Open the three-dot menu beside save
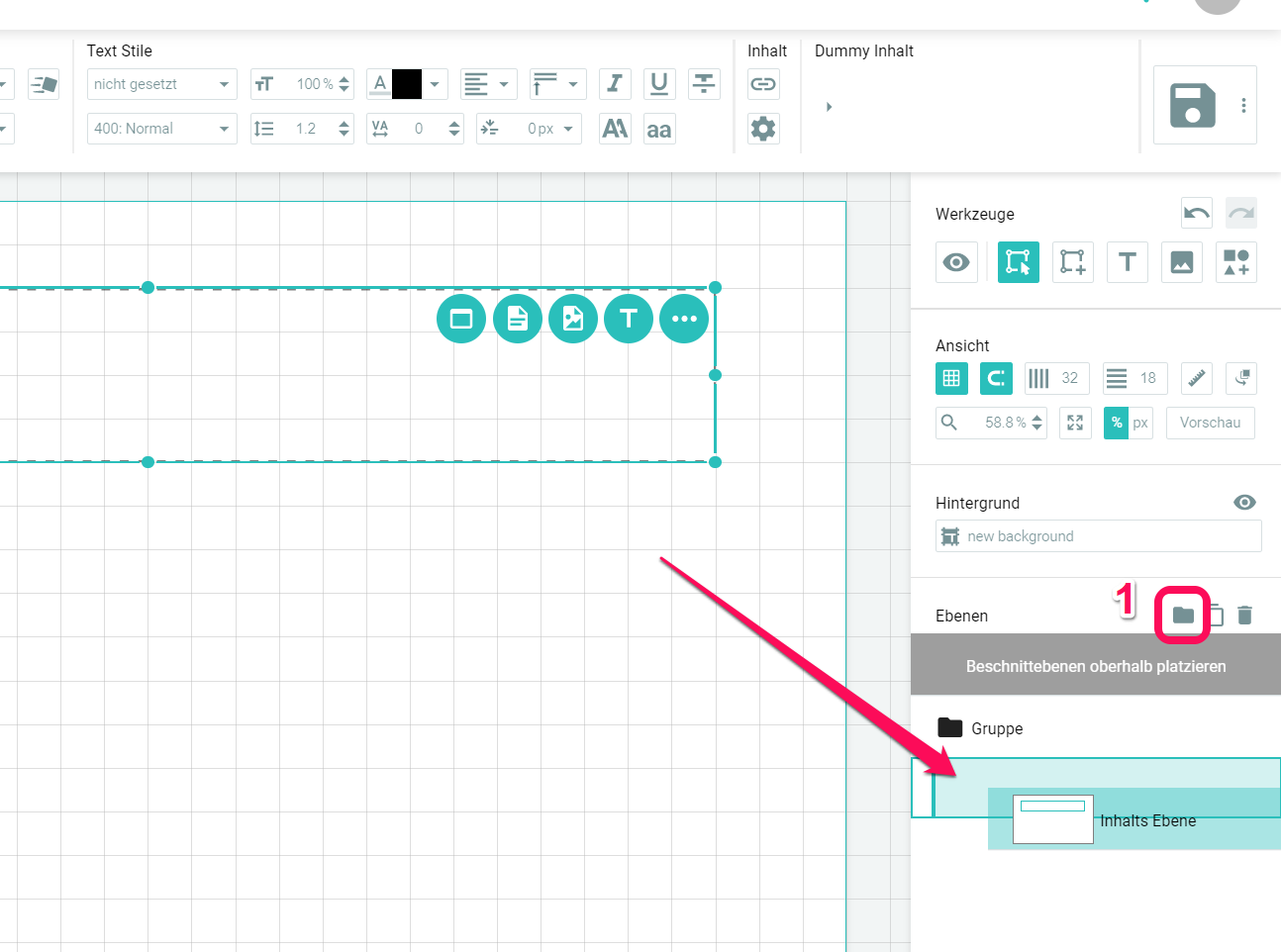Viewport: 1281px width, 952px height. point(1243,105)
